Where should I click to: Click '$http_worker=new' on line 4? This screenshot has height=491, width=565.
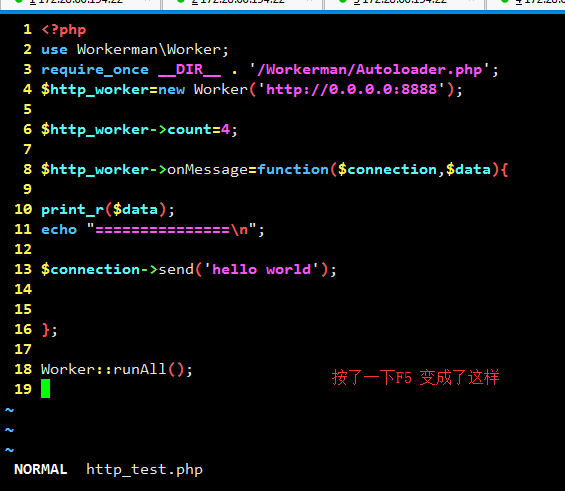pyautogui.click(x=113, y=90)
